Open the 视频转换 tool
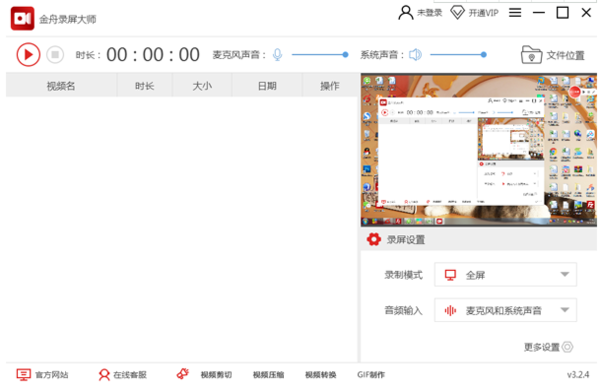Image resolution: width=600 pixels, height=389 pixels. coord(320,375)
